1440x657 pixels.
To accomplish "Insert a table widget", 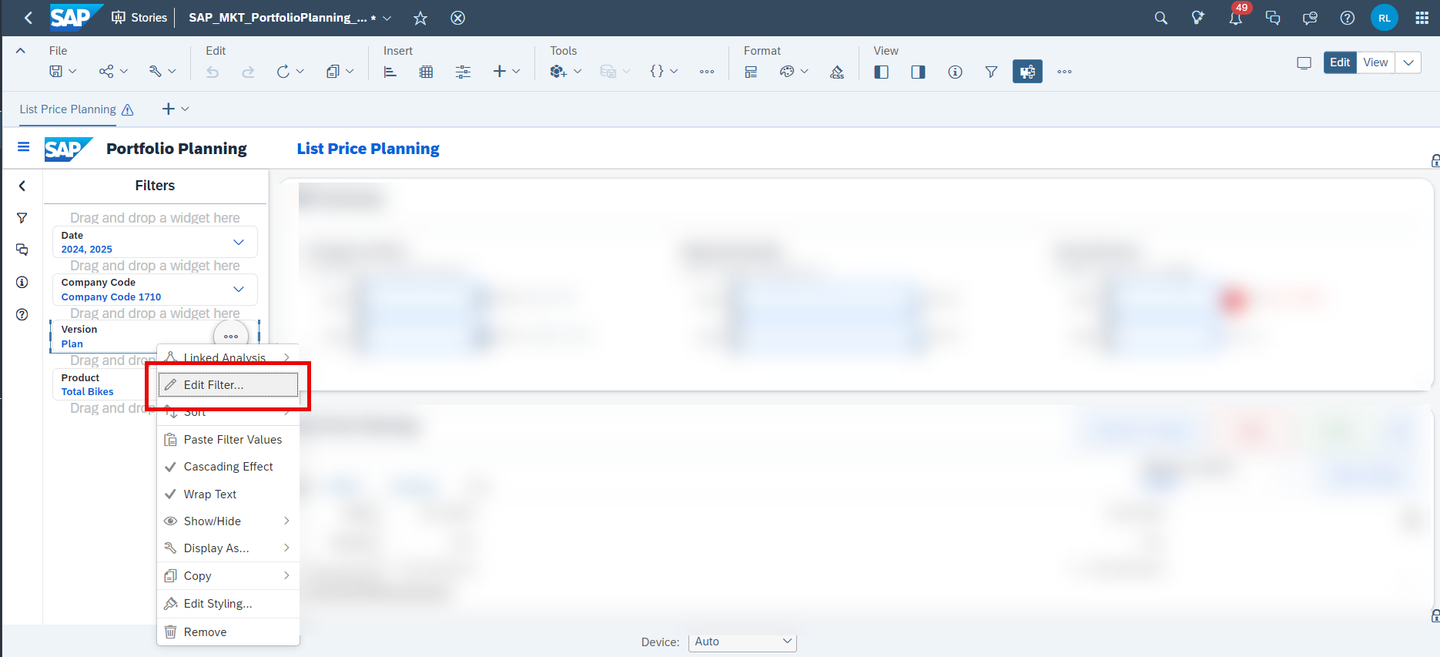I will (x=426, y=72).
